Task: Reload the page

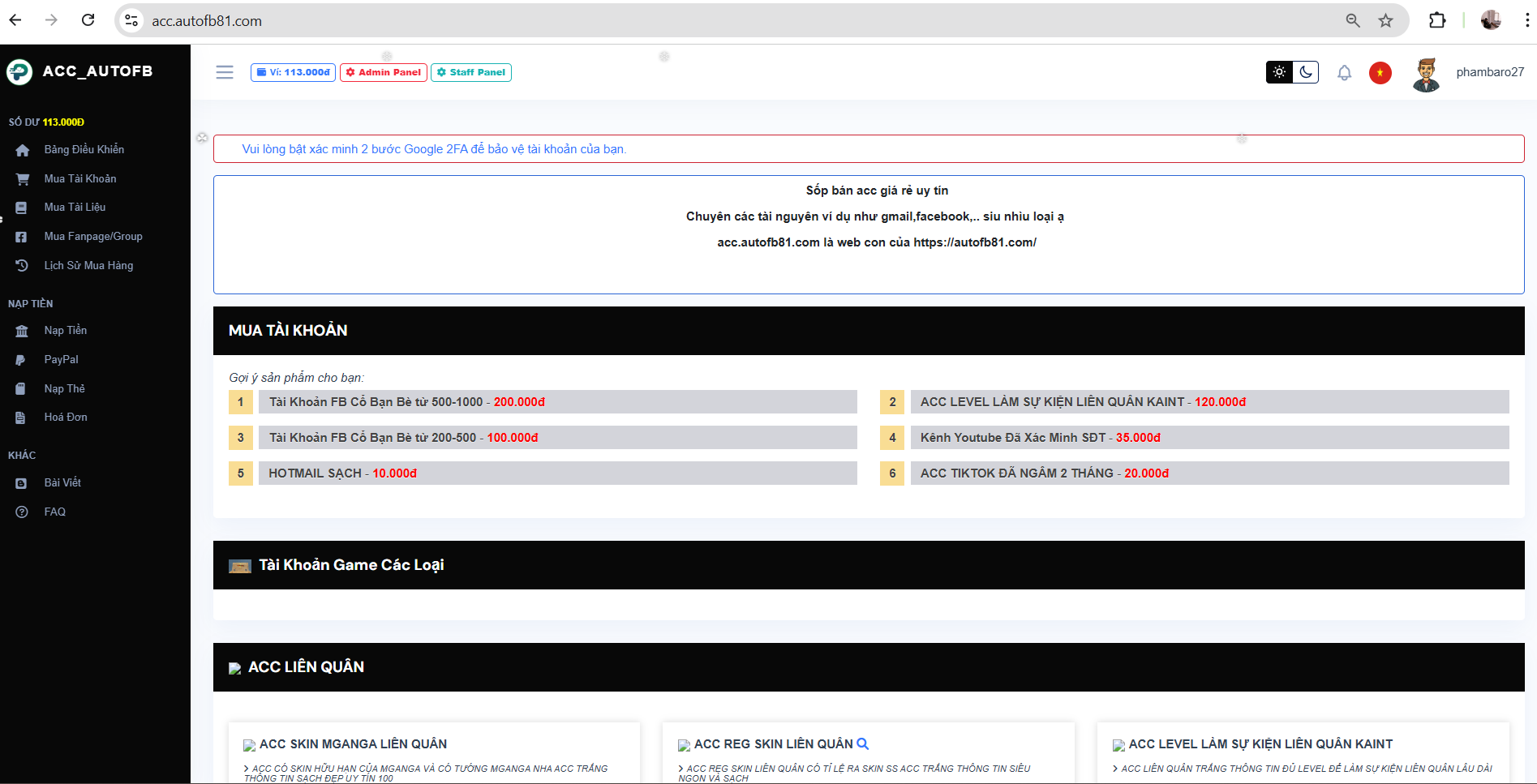Action: coord(88,20)
